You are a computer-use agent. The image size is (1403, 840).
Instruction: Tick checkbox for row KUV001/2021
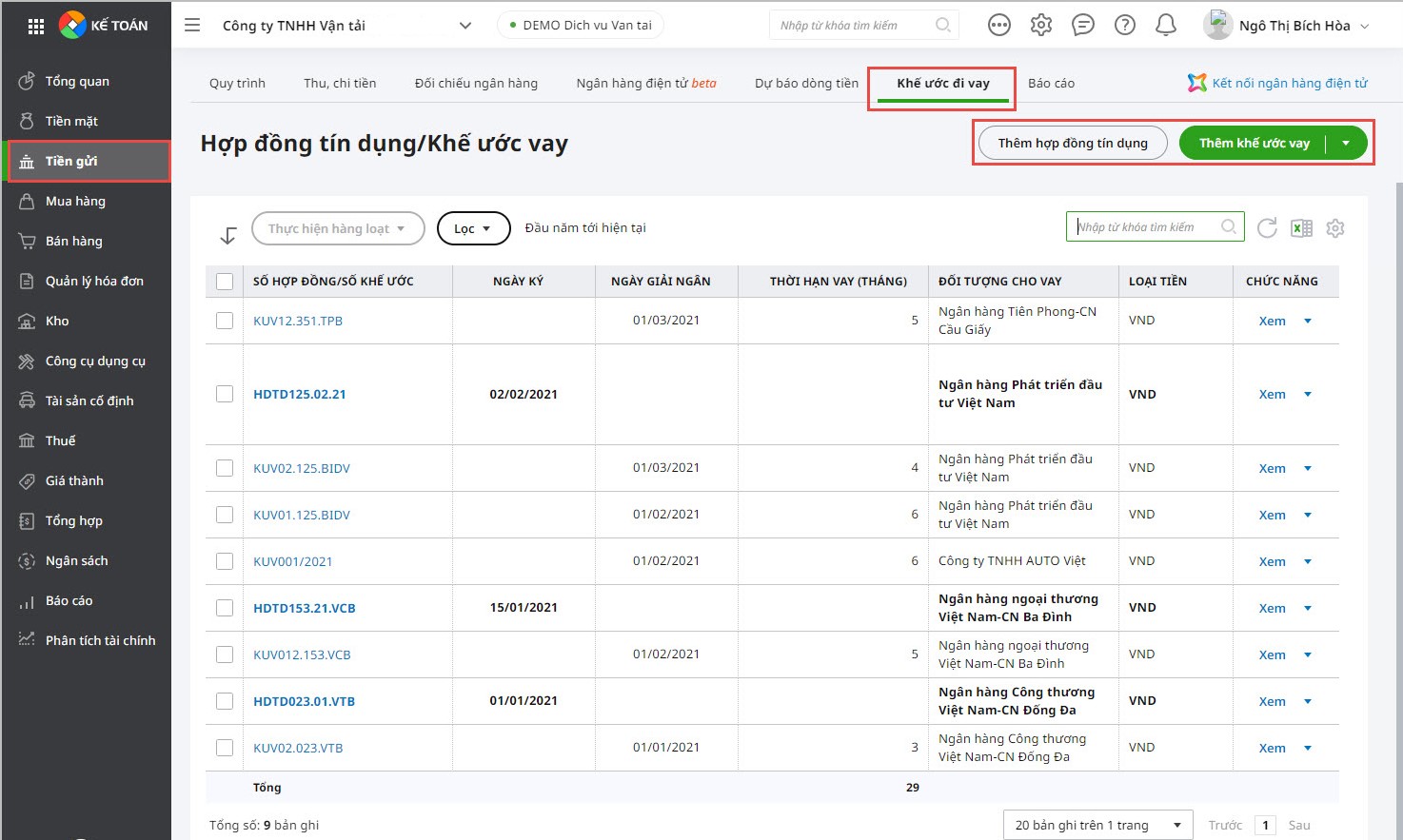(225, 561)
